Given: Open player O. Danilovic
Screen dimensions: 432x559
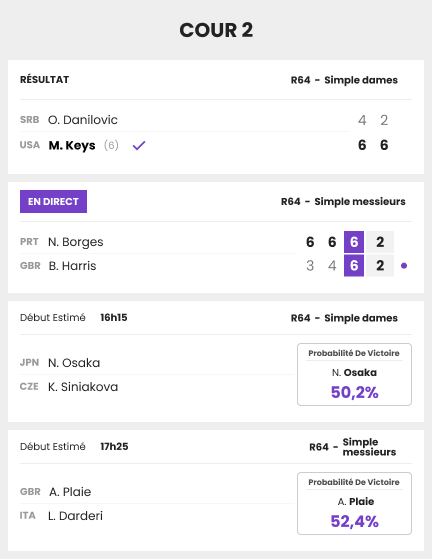Looking at the screenshot, I should tap(83, 120).
